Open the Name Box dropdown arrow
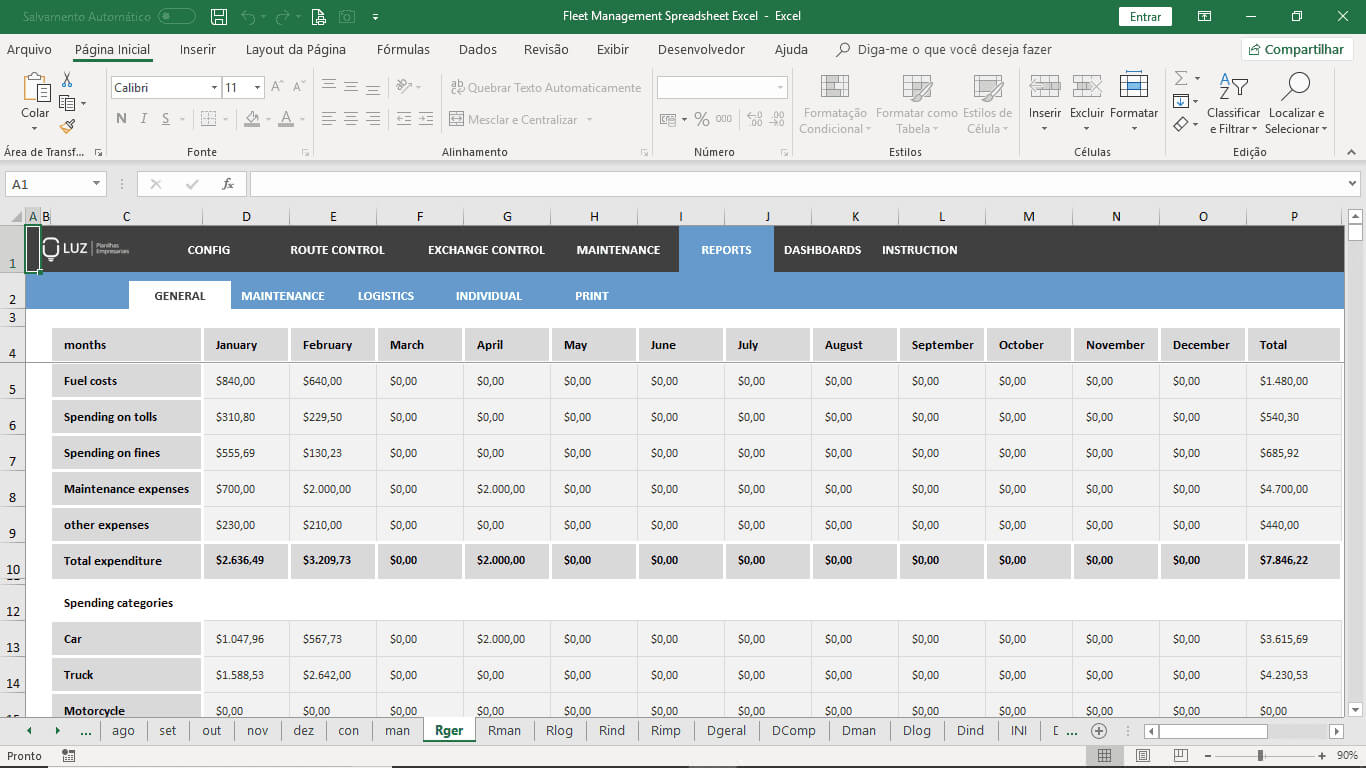1366x768 pixels. [x=97, y=184]
